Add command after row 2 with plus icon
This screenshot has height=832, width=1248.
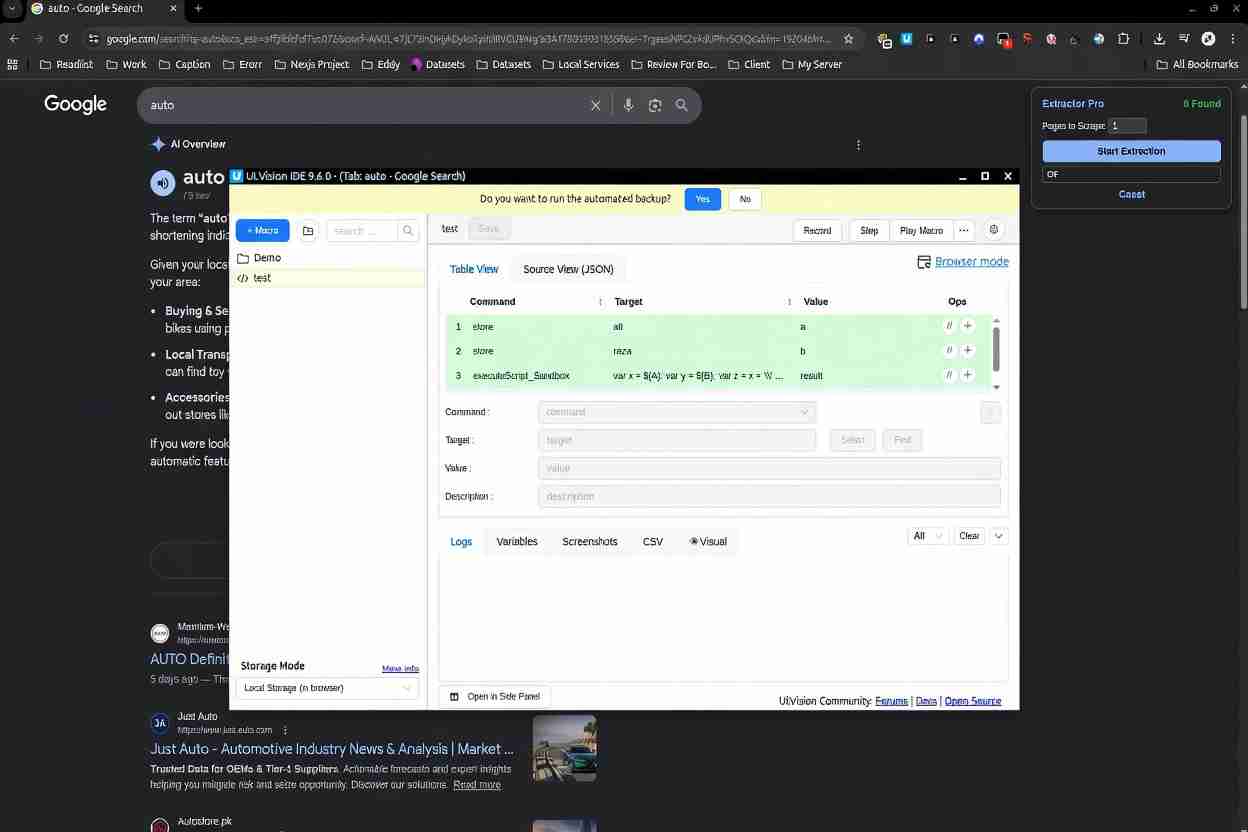tap(967, 351)
